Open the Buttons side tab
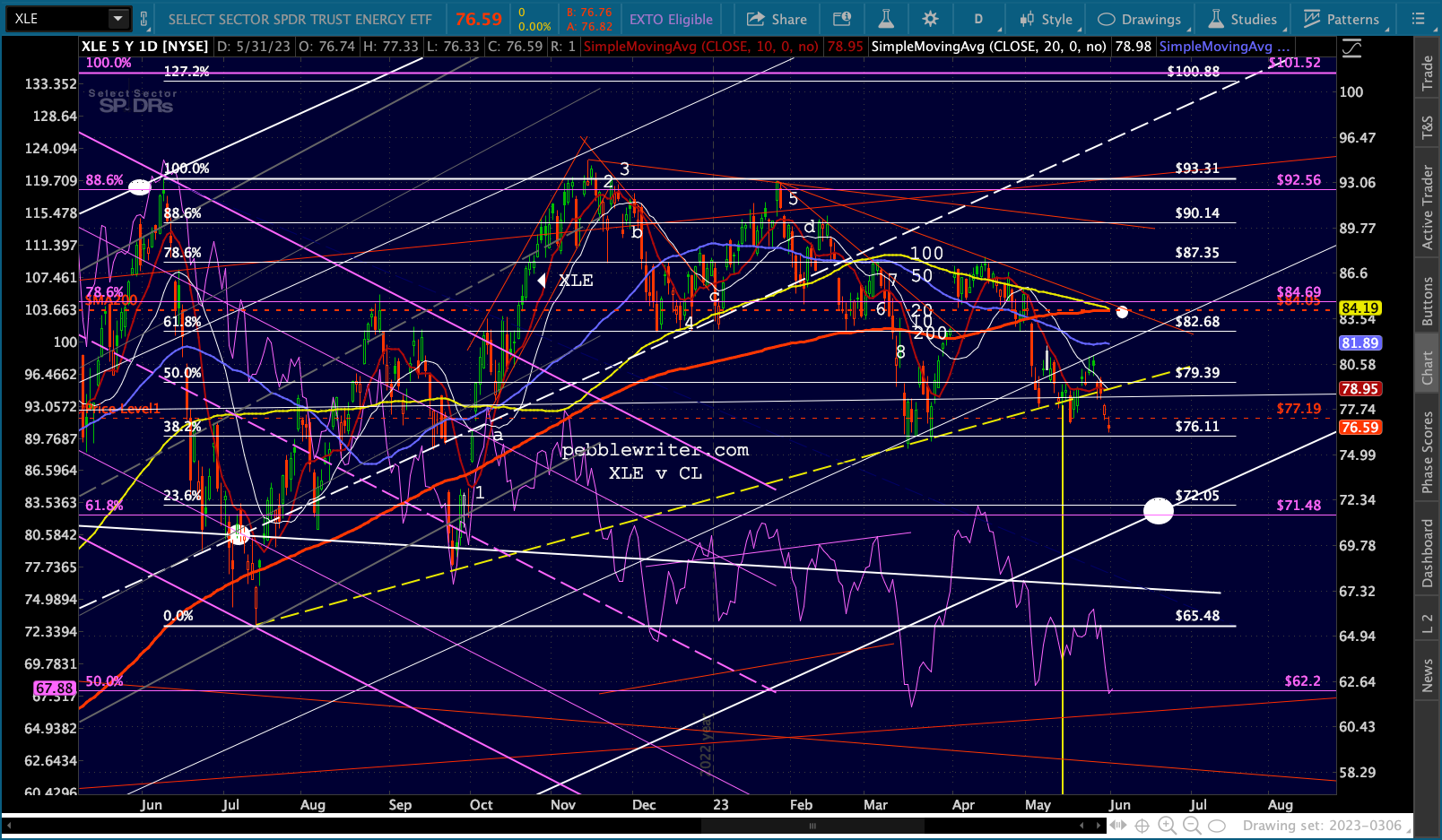 click(x=1428, y=300)
